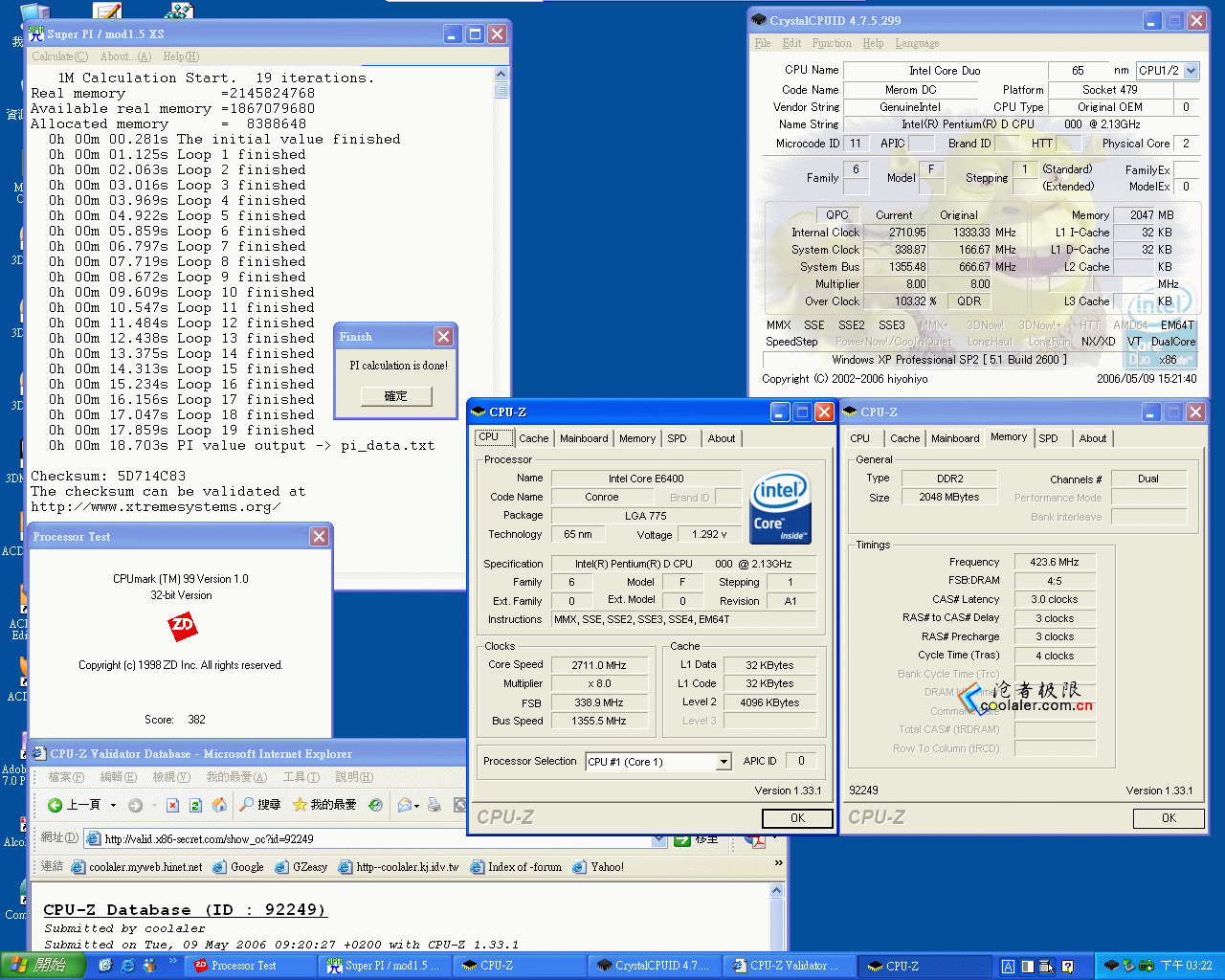Image resolution: width=1225 pixels, height=980 pixels.
Task: Click OK in the right CPU-Z window
Action: 1169,818
